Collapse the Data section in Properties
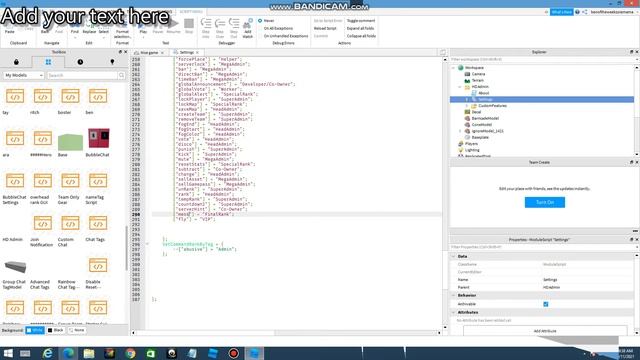 point(453,256)
